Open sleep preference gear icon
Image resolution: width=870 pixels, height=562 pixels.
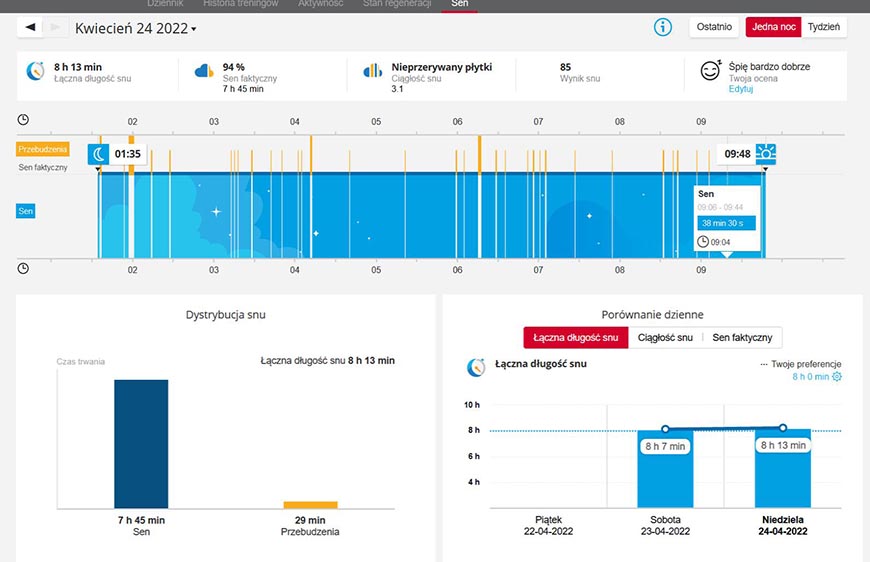837,377
